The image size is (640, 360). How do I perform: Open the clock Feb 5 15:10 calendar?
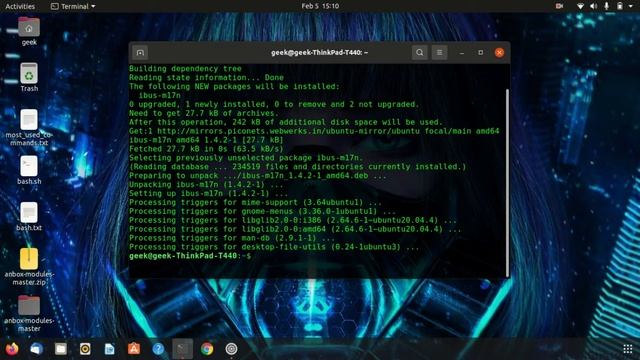point(320,6)
